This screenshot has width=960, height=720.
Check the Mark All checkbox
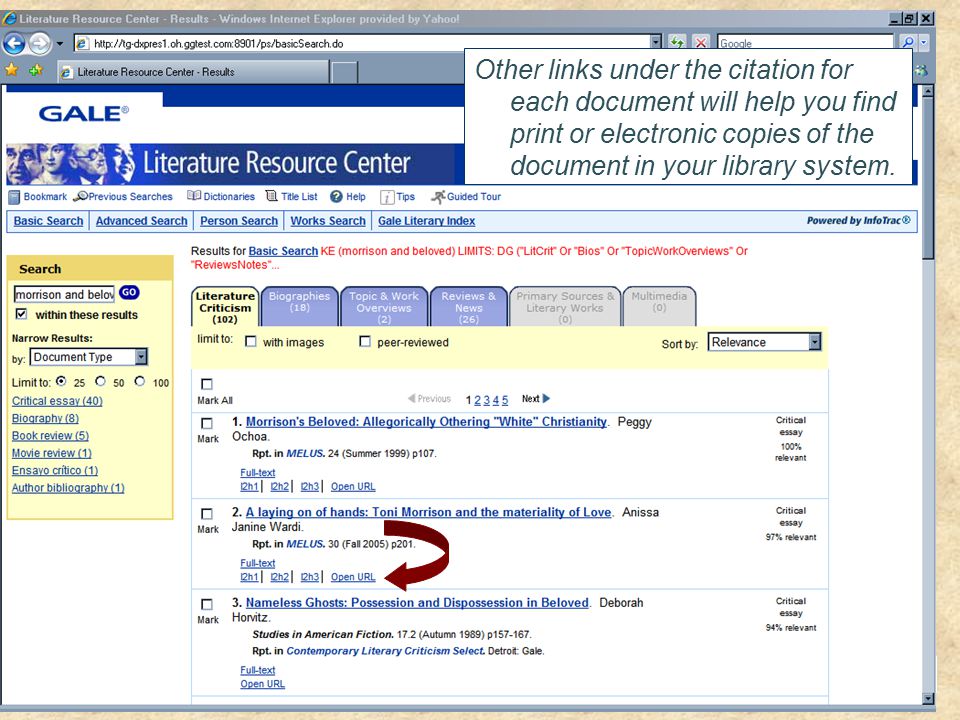pos(207,384)
